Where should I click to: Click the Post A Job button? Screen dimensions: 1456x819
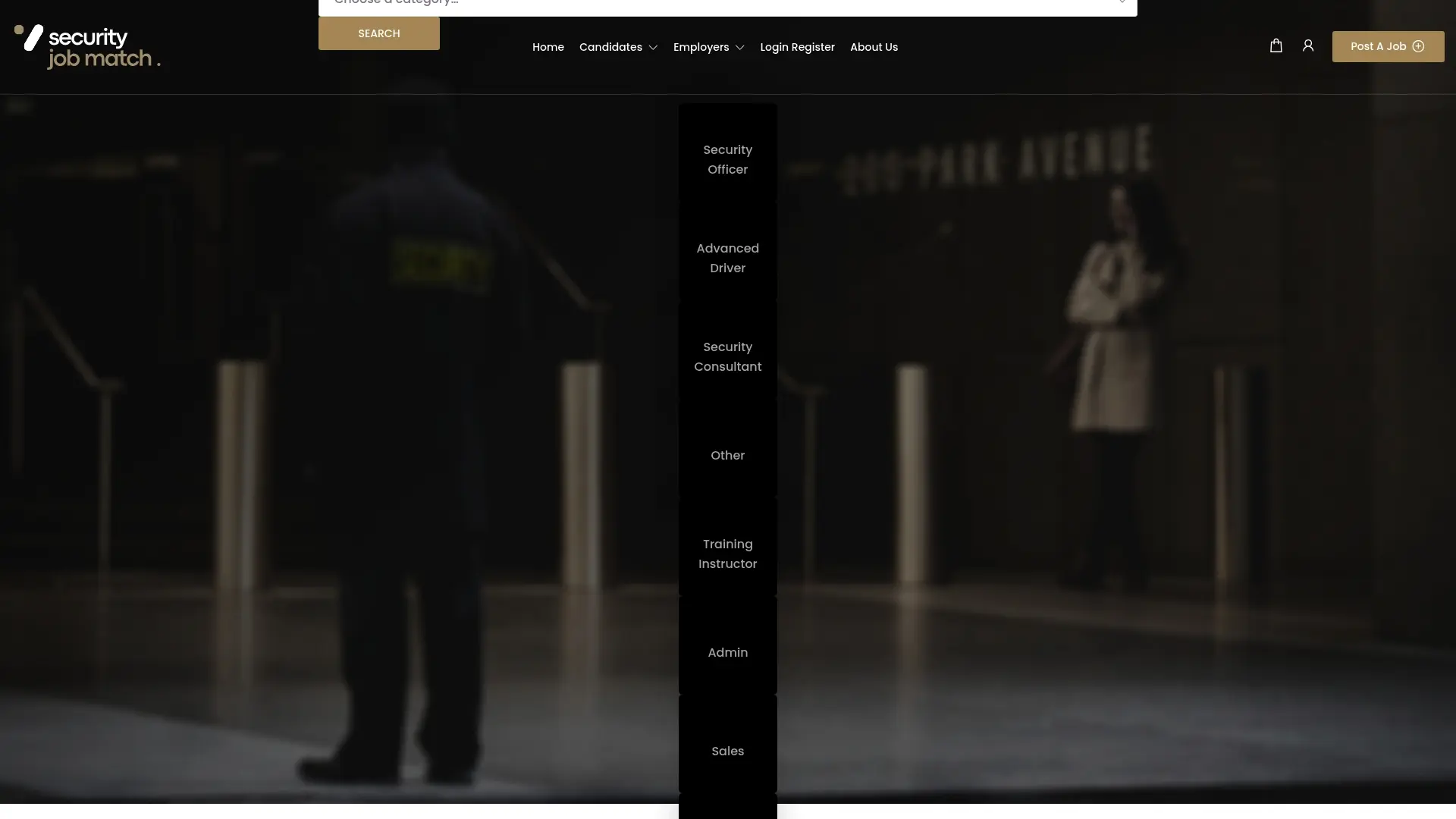[x=1388, y=46]
